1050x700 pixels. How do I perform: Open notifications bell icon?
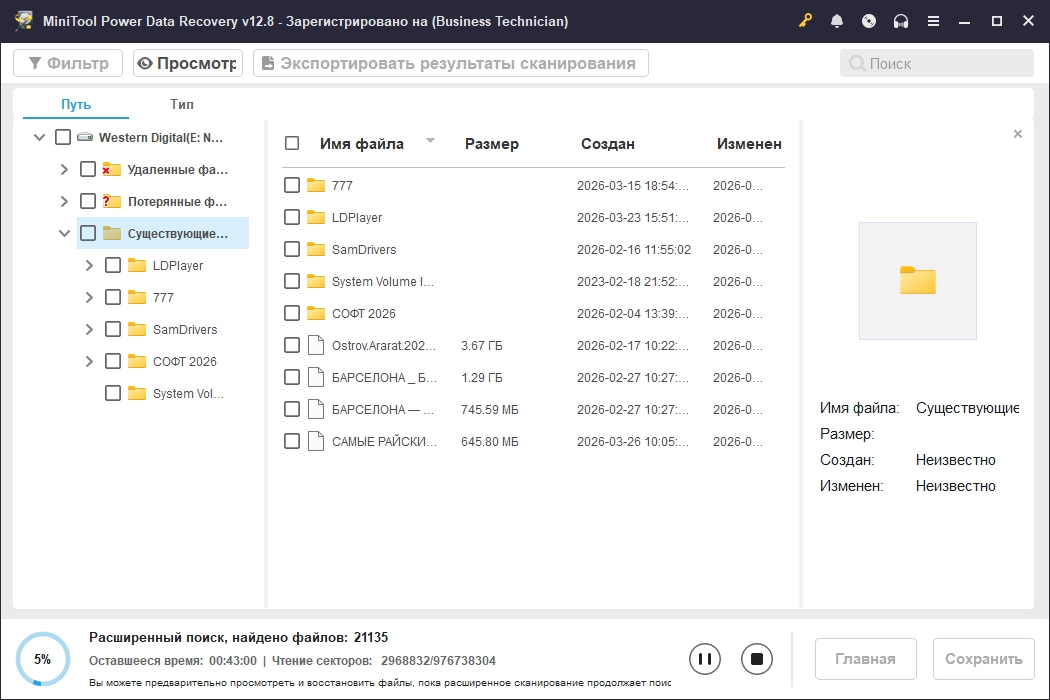click(x=836, y=21)
